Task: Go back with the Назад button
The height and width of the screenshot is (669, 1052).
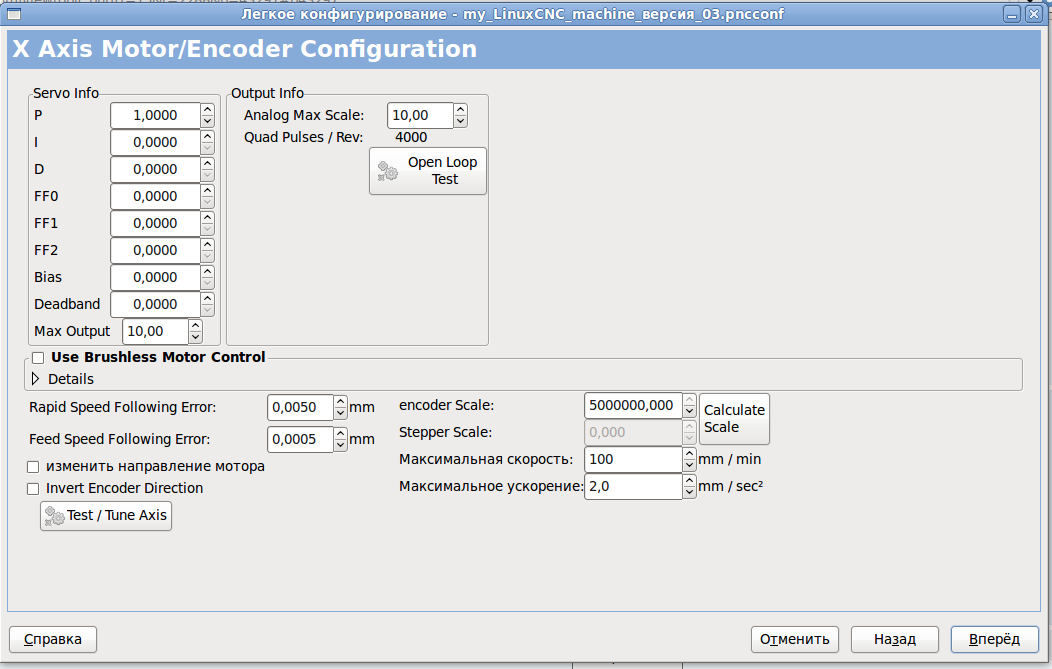Action: click(894, 639)
